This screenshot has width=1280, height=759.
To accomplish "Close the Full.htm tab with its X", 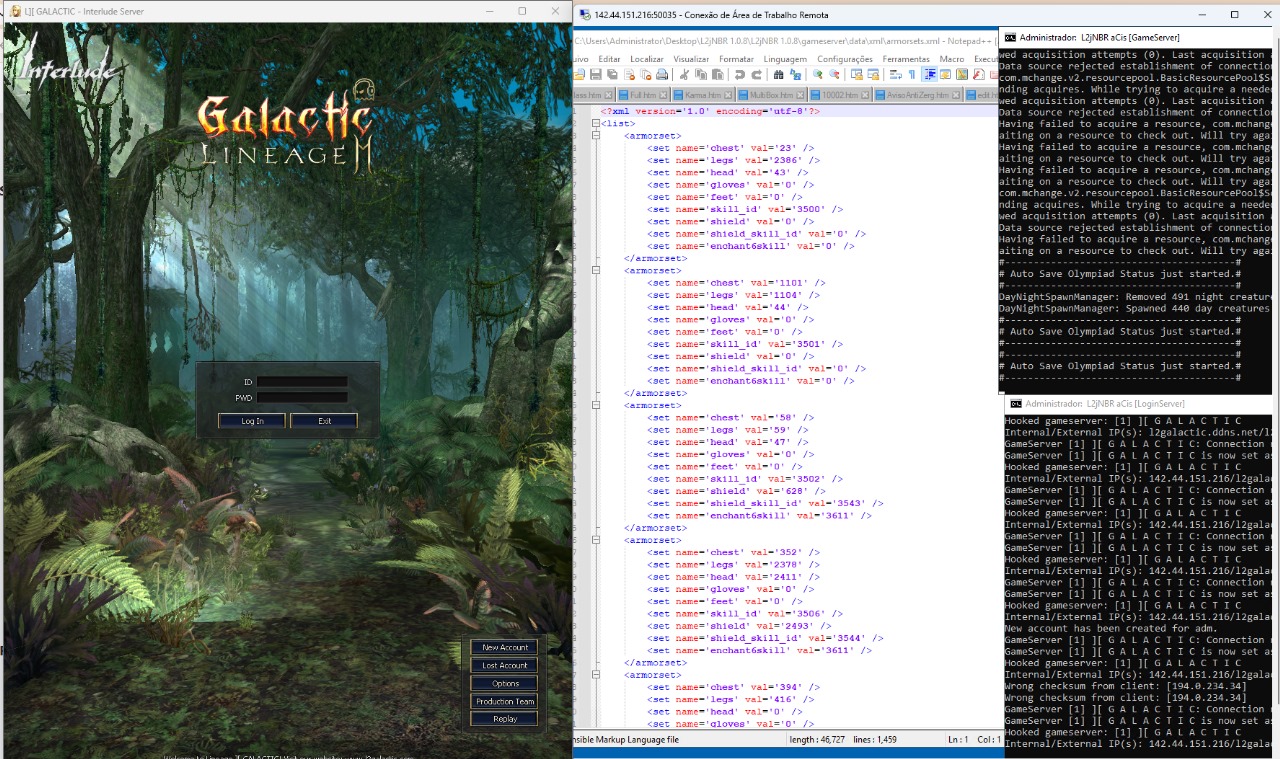I will [663, 95].
